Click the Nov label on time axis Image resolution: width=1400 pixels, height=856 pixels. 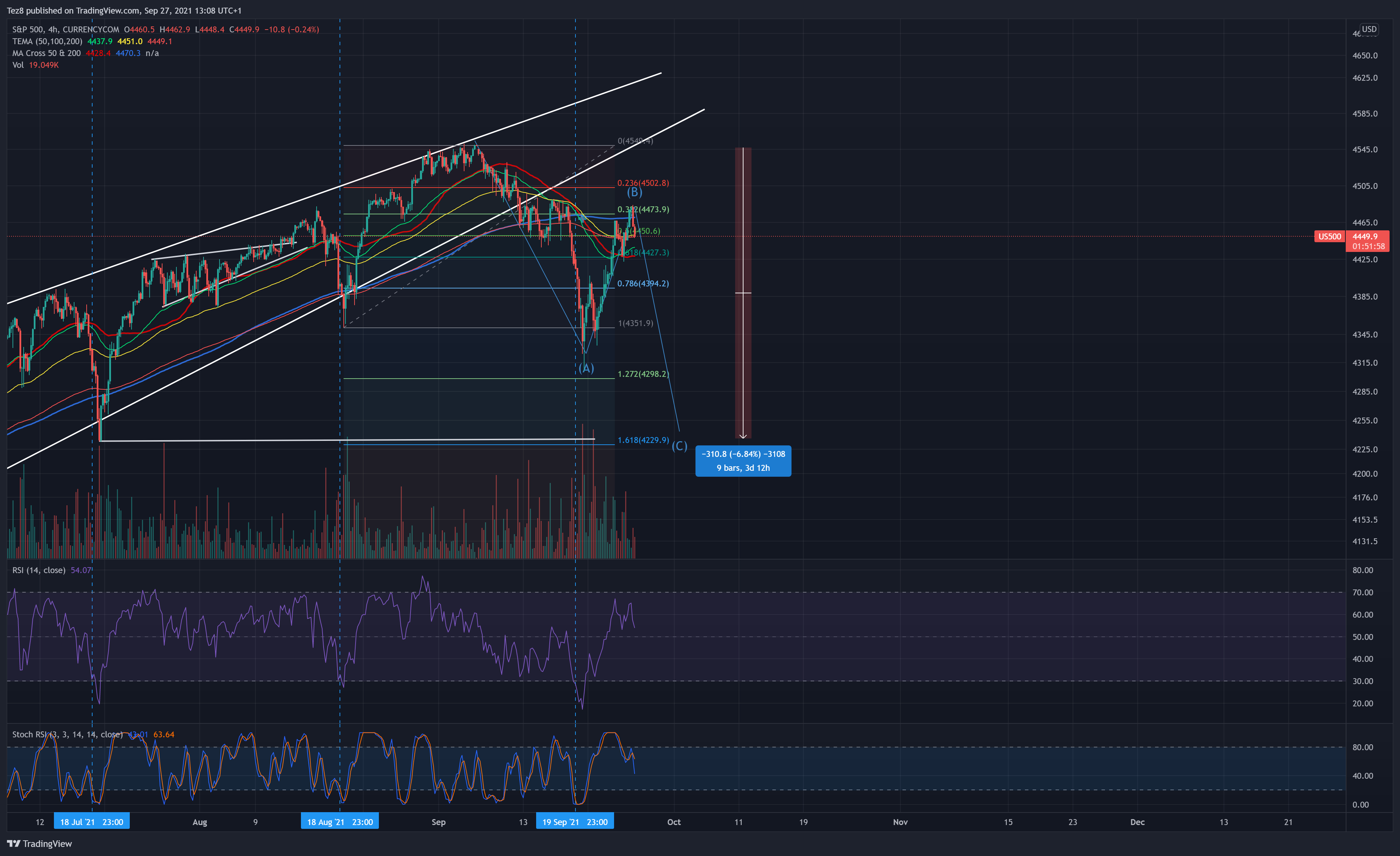(900, 822)
